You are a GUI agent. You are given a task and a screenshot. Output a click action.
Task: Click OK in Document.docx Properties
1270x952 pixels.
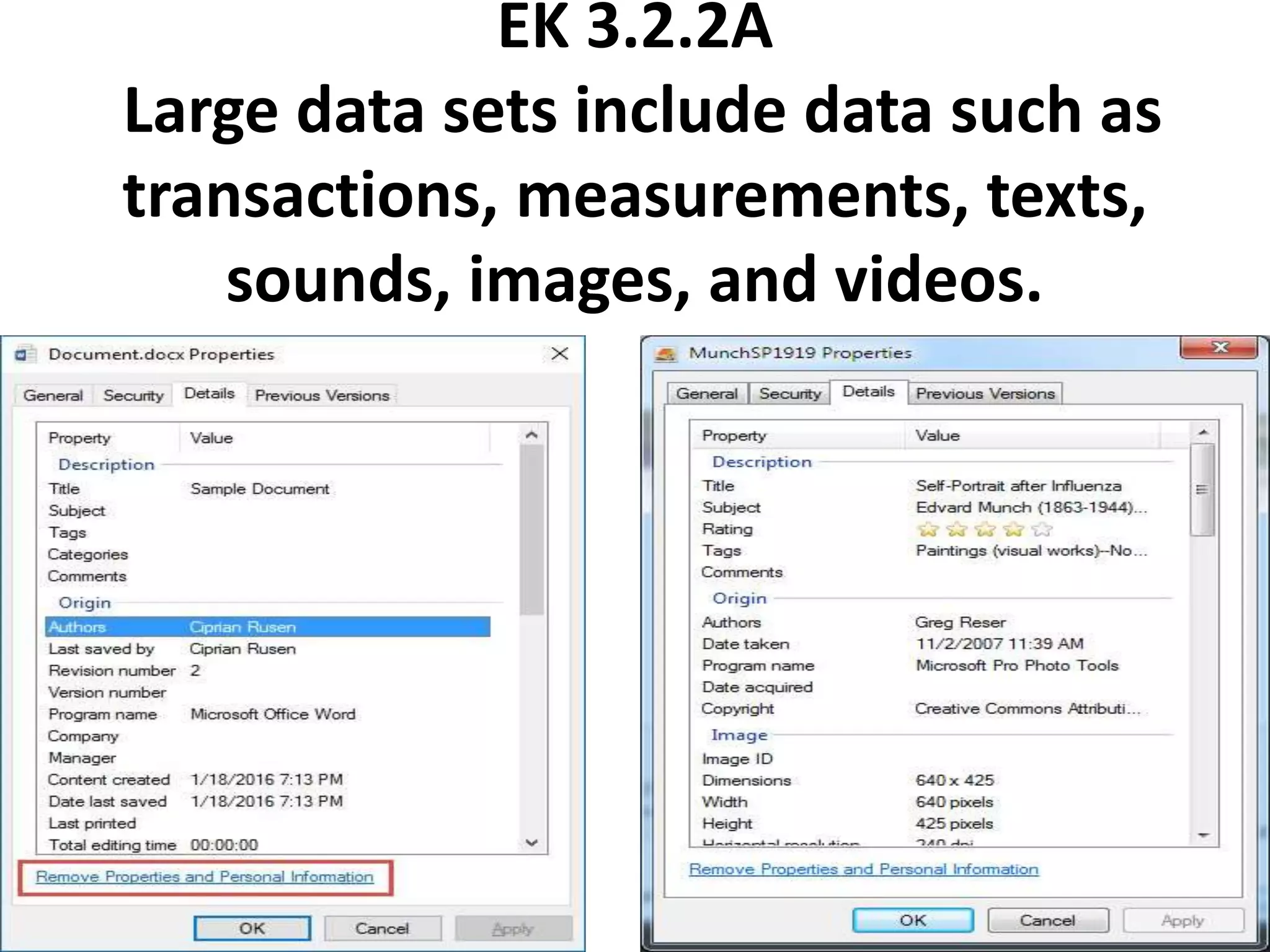tap(252, 928)
